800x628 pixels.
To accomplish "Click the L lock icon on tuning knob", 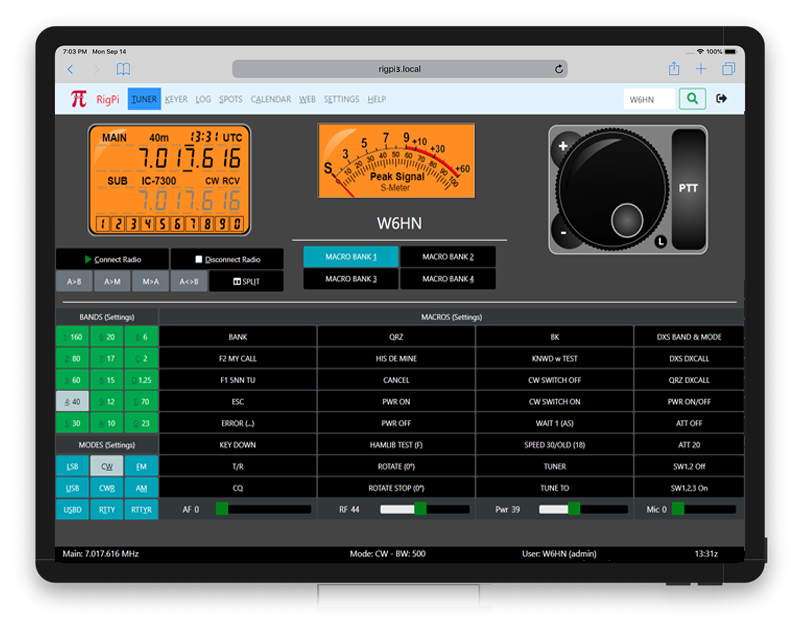I will coord(660,241).
